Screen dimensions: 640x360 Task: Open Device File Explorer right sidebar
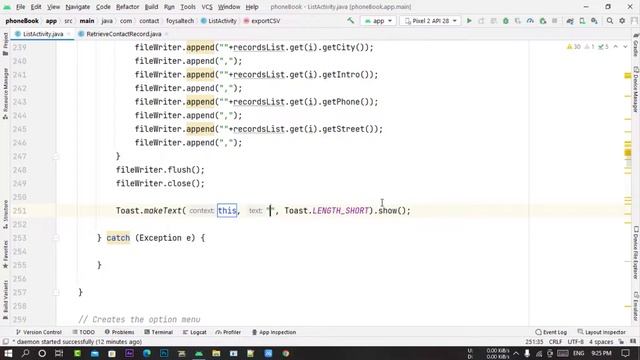tap(636, 253)
